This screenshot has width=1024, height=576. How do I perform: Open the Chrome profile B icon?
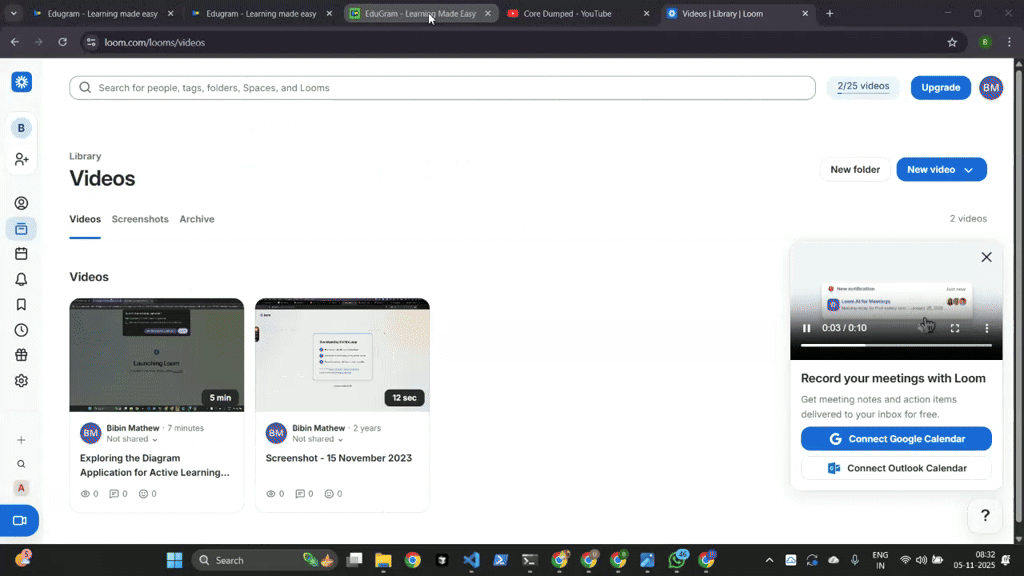985,42
